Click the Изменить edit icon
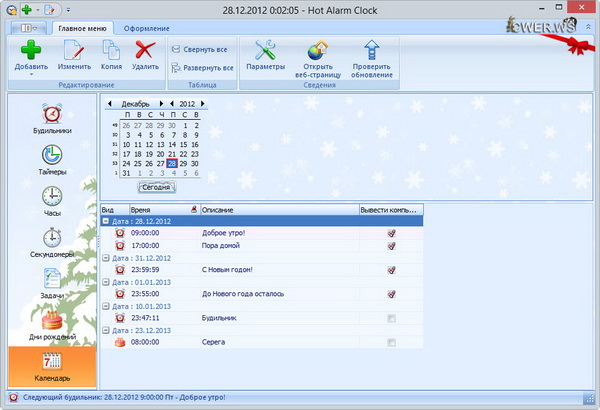This screenshot has height=410, width=600. click(x=72, y=50)
